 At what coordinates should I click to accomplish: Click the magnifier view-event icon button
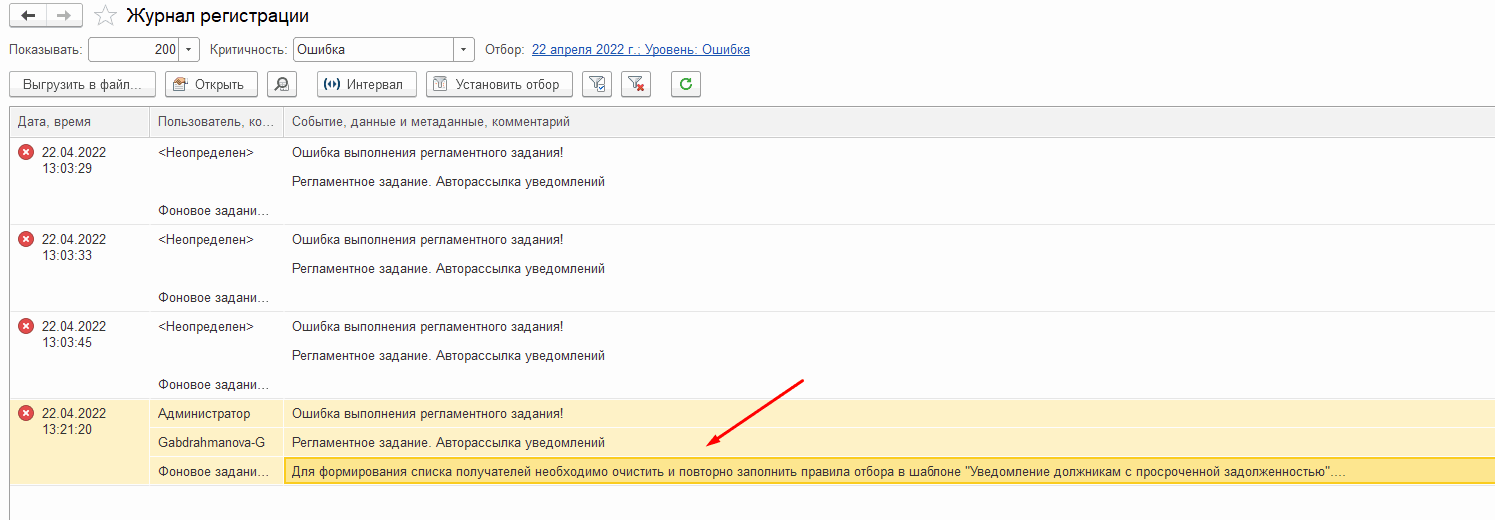(283, 84)
